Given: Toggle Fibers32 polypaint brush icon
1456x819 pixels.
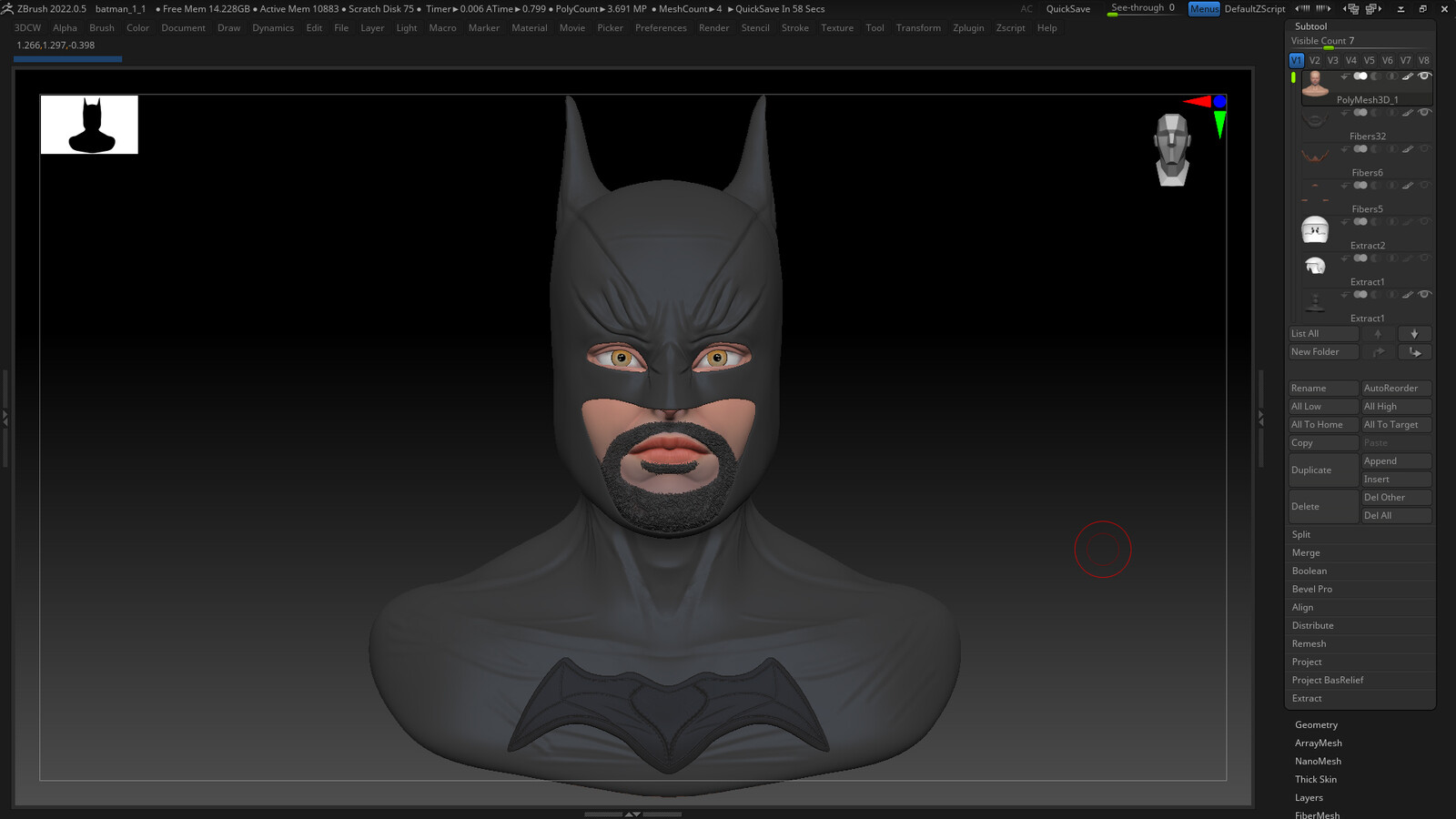Looking at the screenshot, I should 1408,113.
